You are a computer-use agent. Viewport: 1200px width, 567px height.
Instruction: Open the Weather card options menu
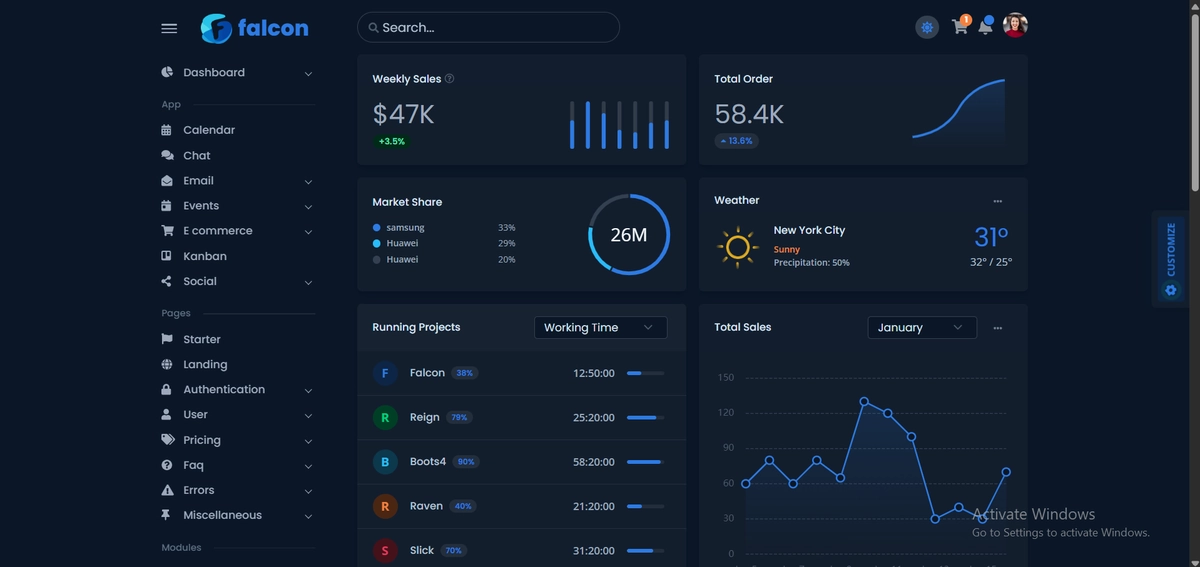click(x=998, y=201)
